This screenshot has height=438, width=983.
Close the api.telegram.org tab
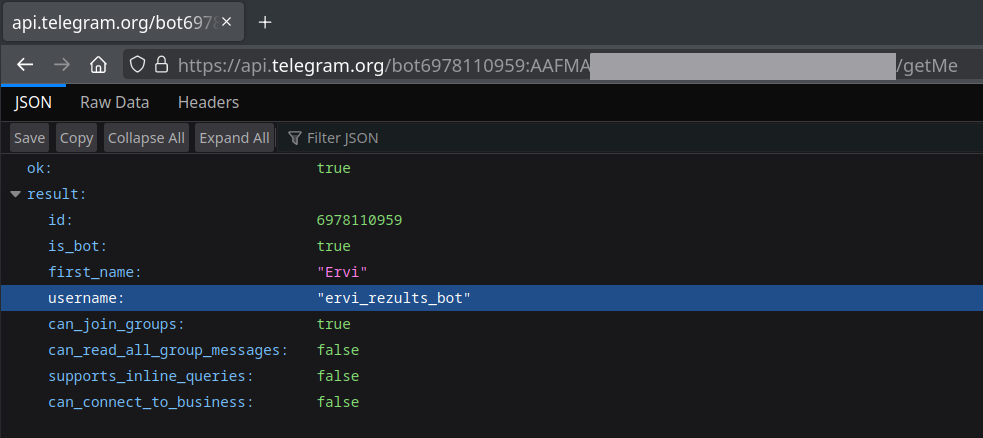click(x=226, y=22)
